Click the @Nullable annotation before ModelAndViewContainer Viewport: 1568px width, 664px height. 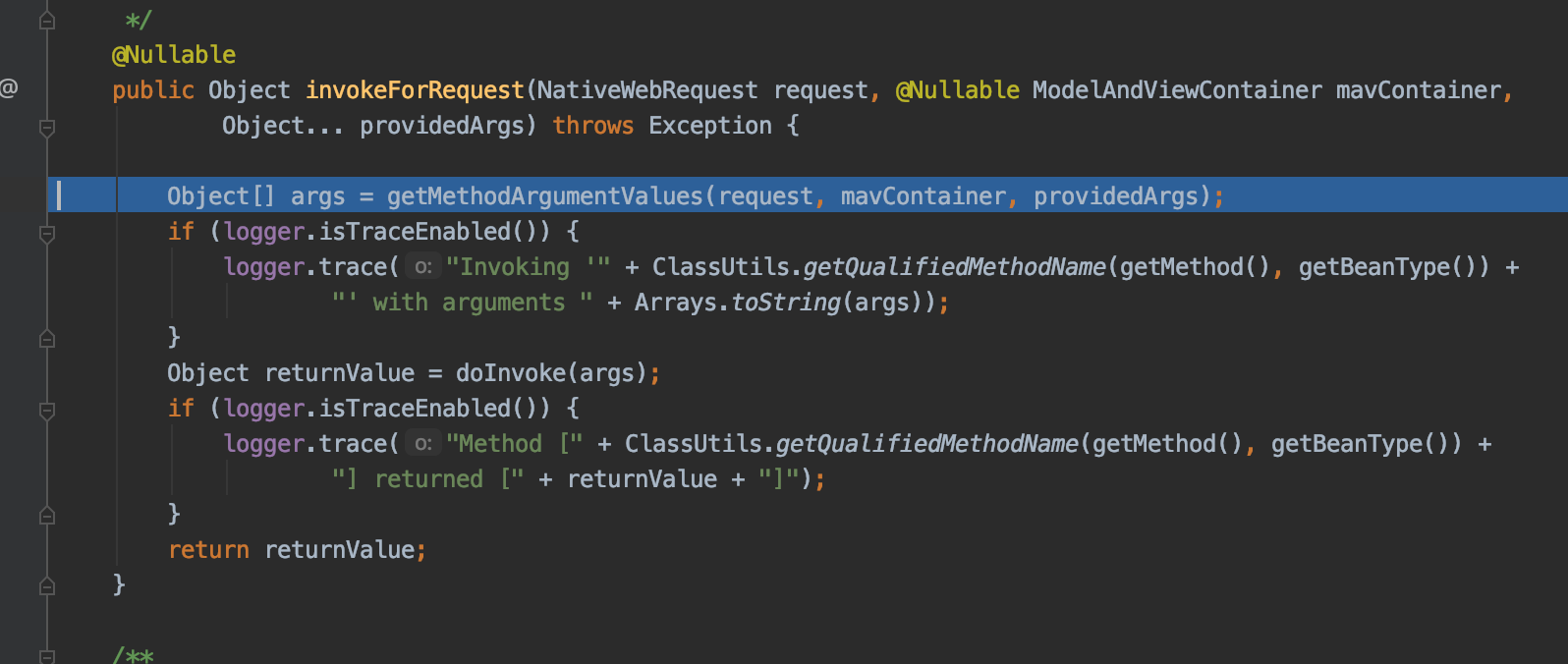tap(958, 90)
